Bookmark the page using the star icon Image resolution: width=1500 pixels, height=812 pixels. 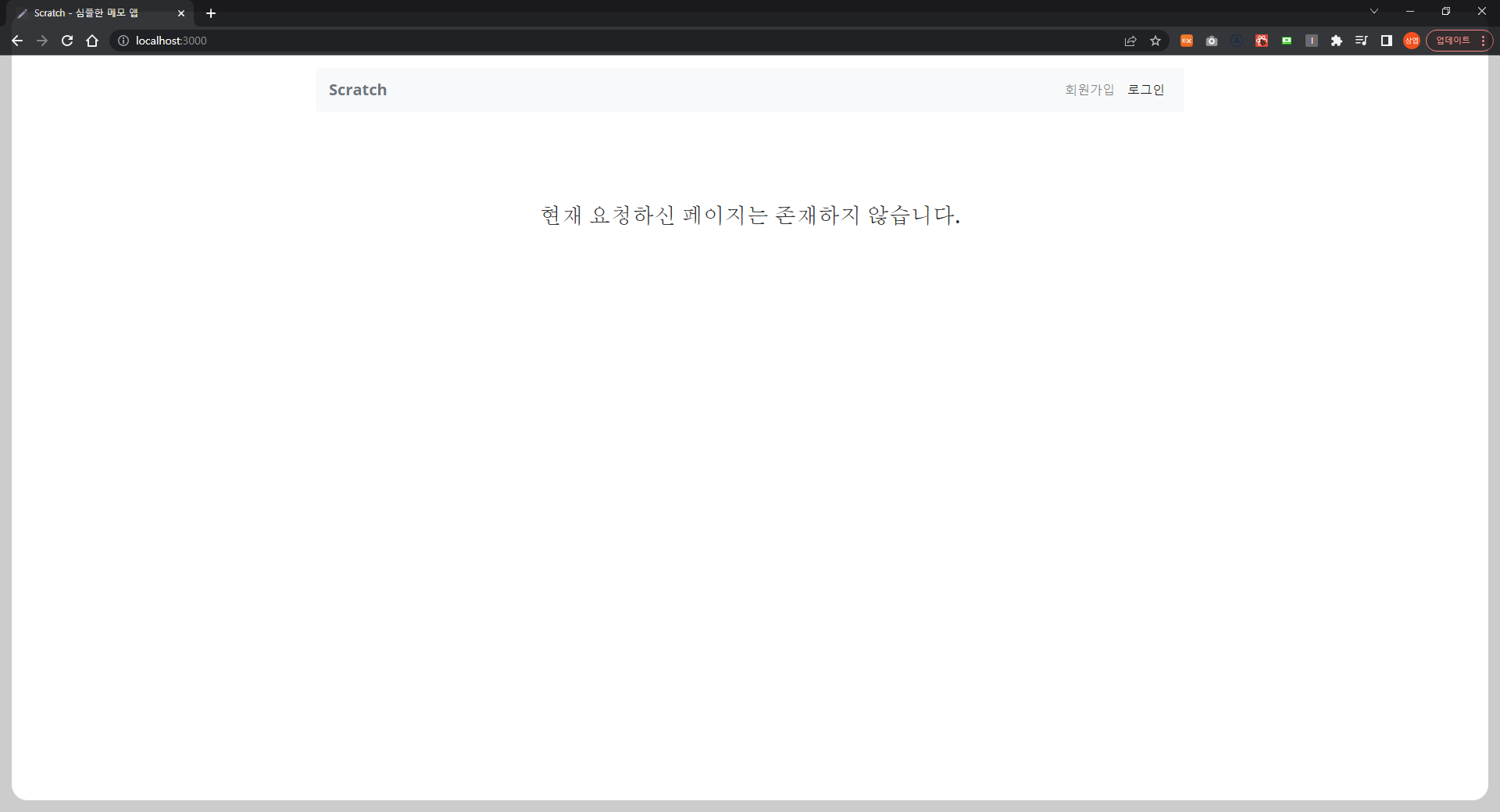tap(1156, 41)
